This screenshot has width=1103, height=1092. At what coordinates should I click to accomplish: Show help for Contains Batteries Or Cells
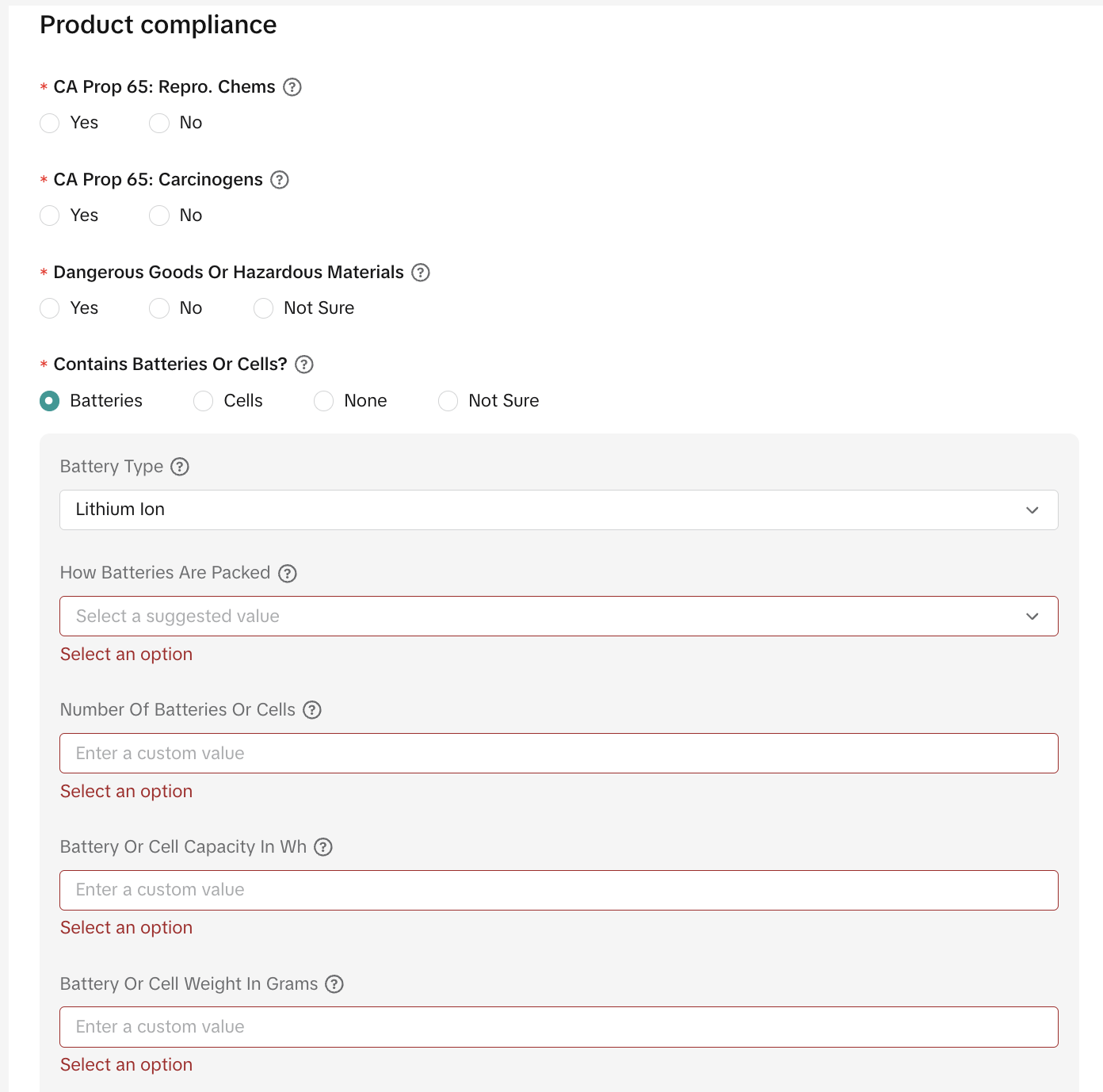(x=304, y=365)
